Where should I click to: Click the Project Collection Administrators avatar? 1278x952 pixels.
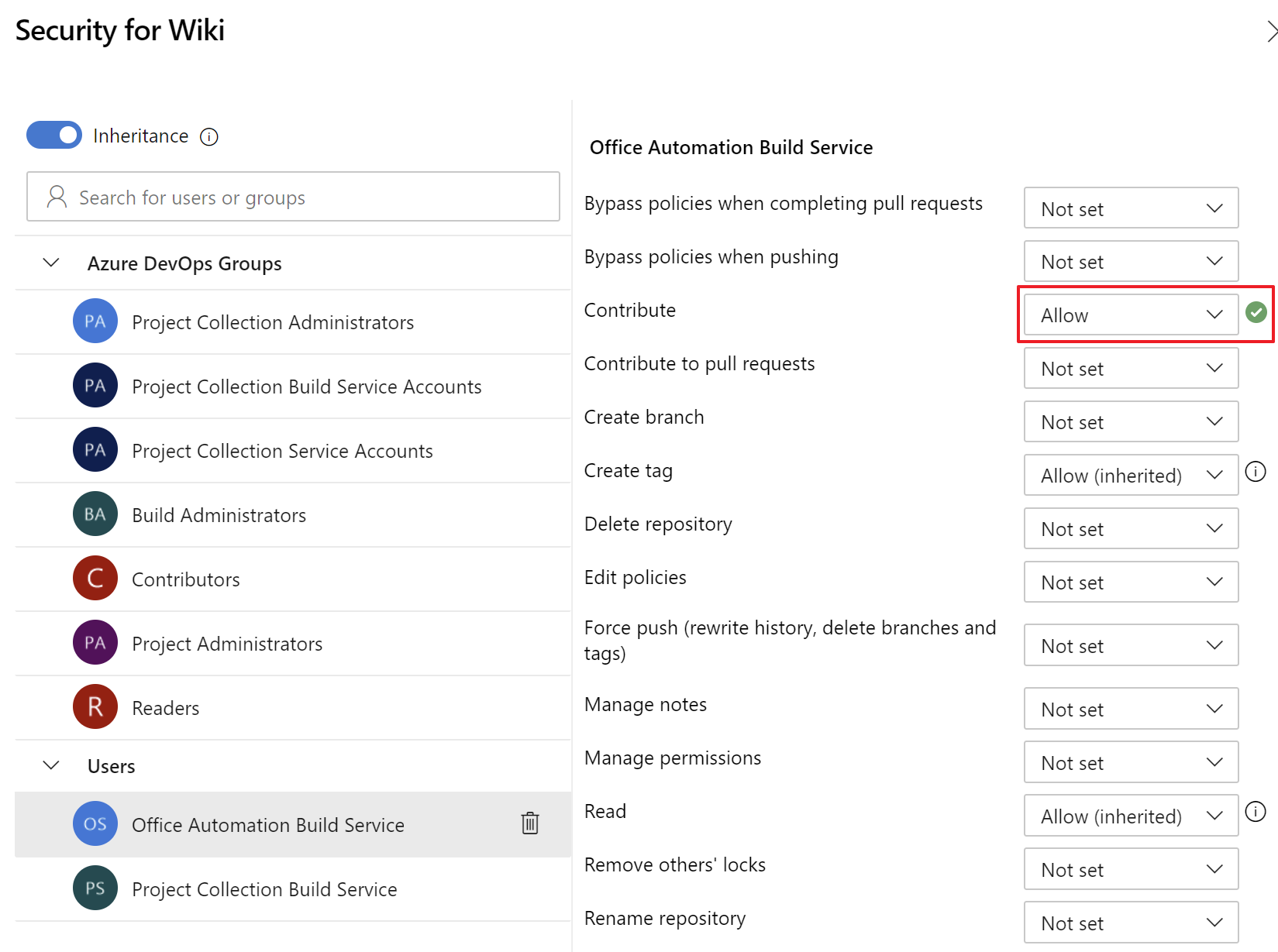point(95,321)
